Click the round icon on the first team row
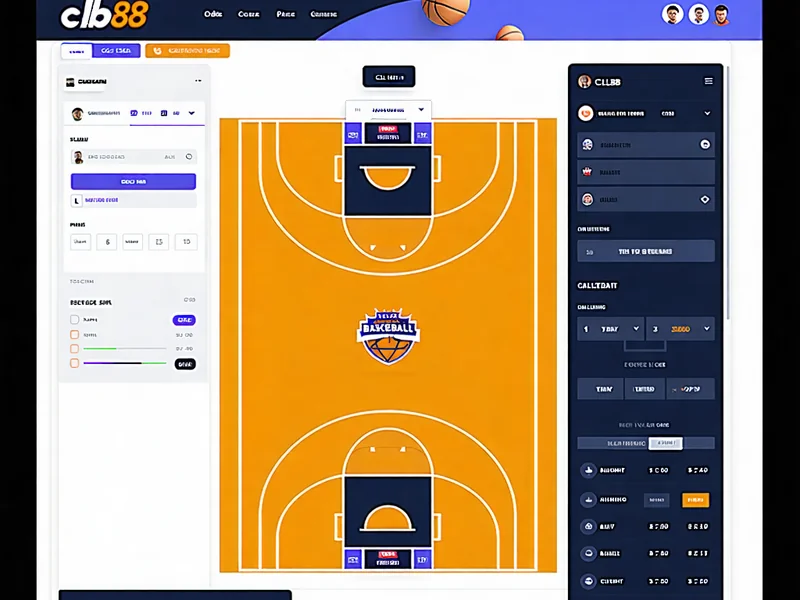800x600 pixels. [705, 144]
